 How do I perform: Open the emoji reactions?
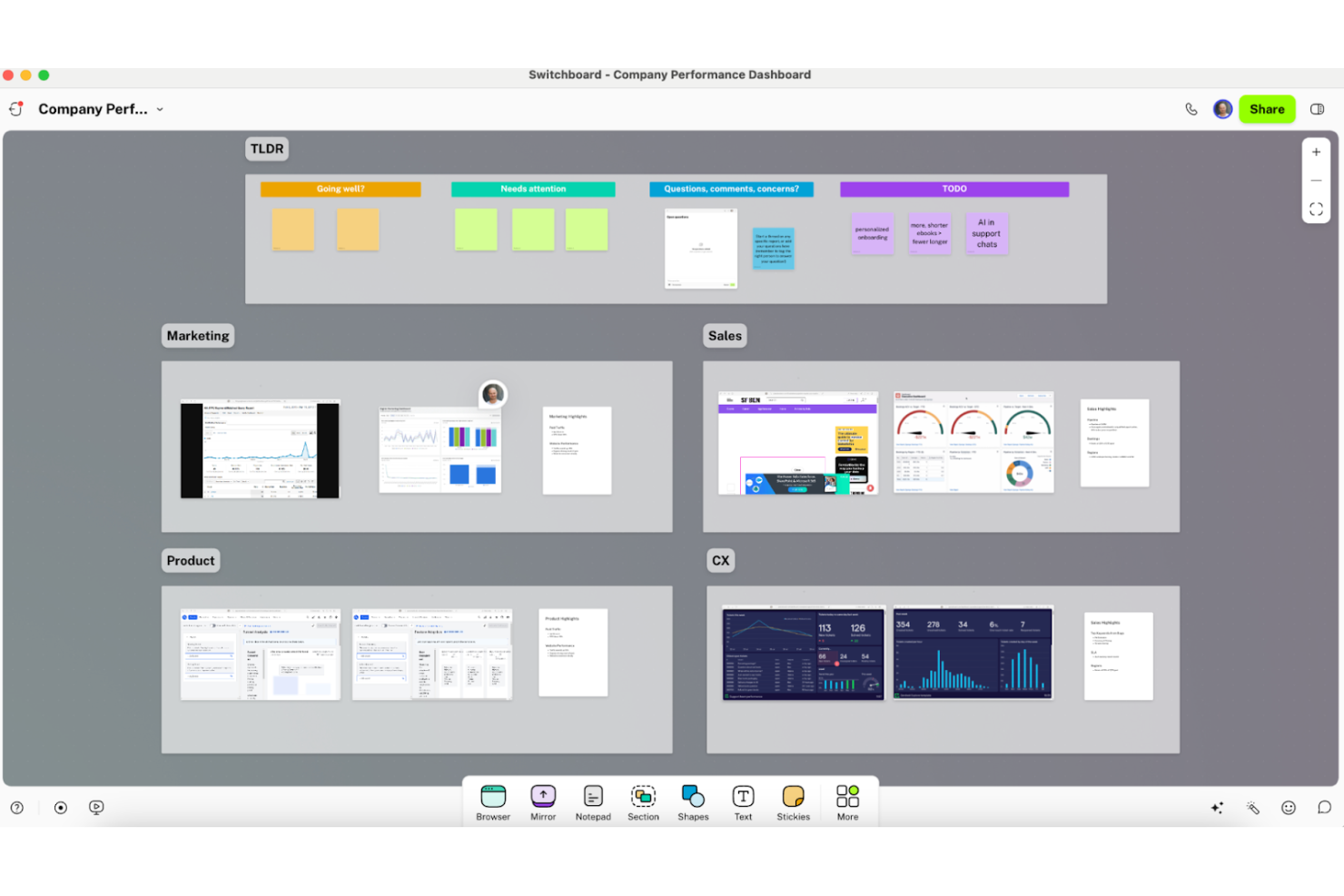1289,807
